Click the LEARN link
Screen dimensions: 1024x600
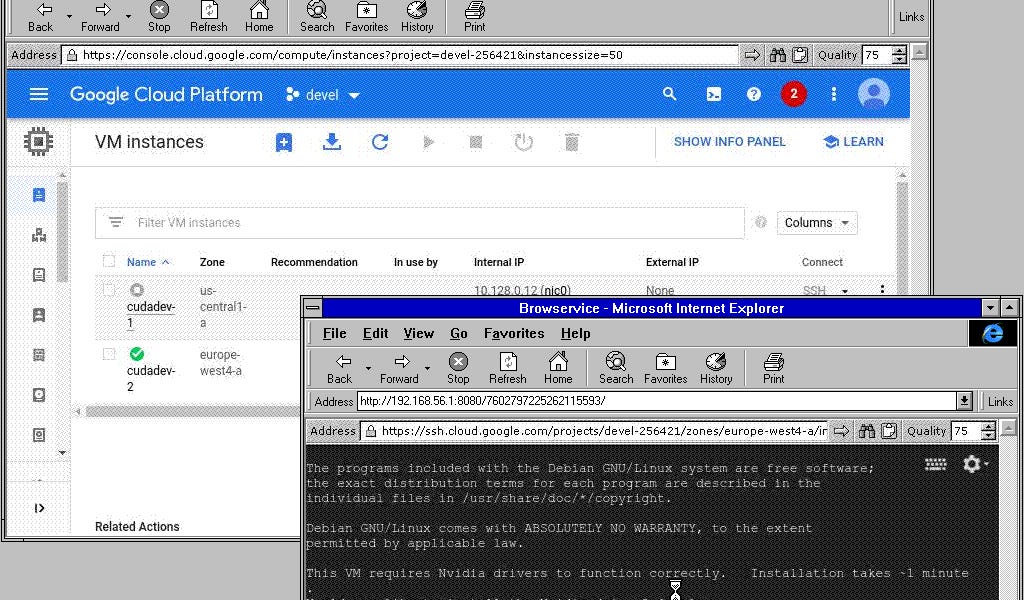coord(853,142)
